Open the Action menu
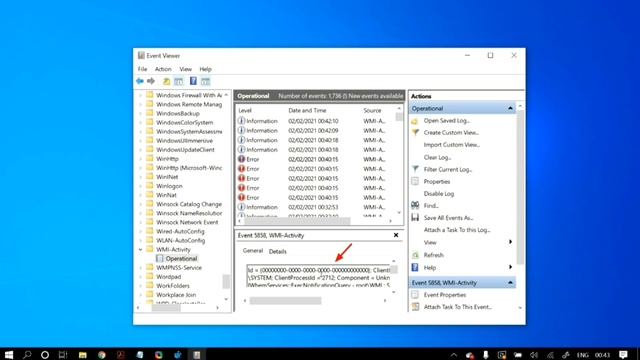Image resolution: width=640 pixels, height=360 pixels. click(x=163, y=69)
